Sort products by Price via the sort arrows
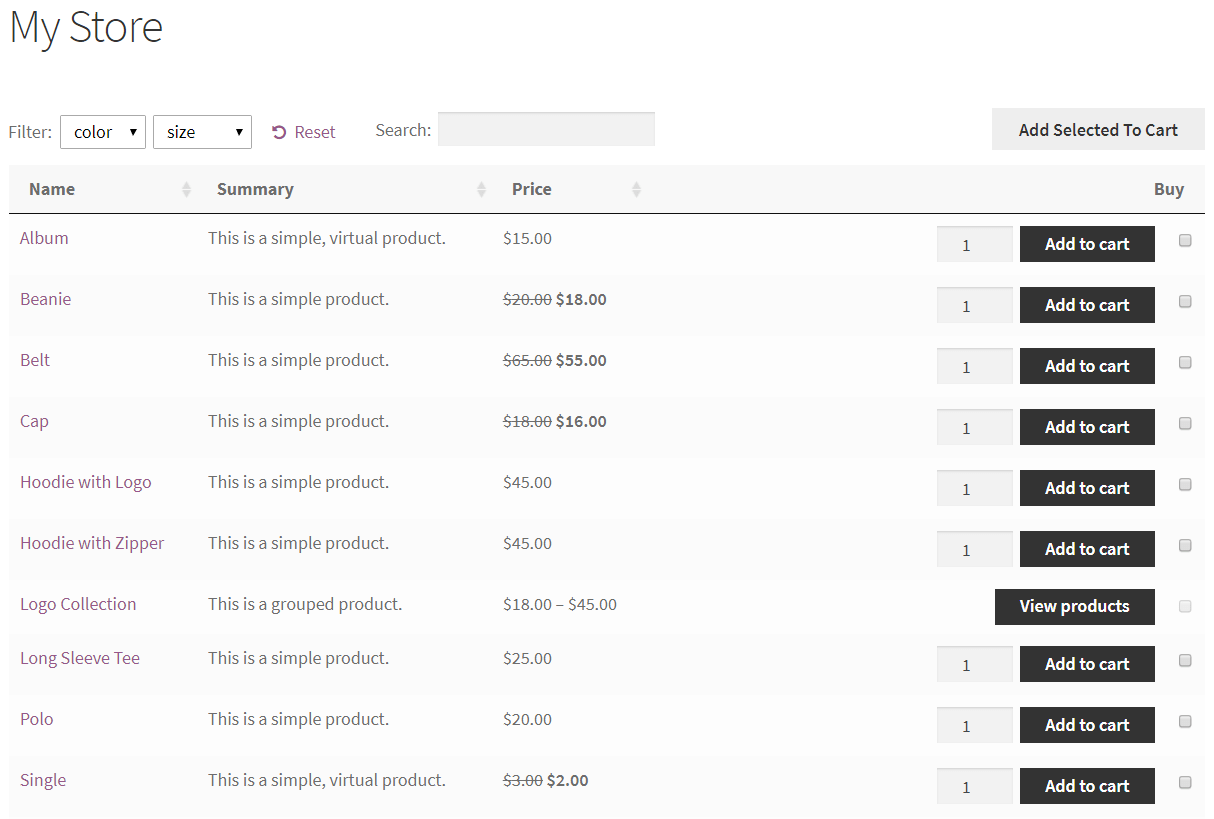The height and width of the screenshot is (819, 1214). click(x=636, y=188)
